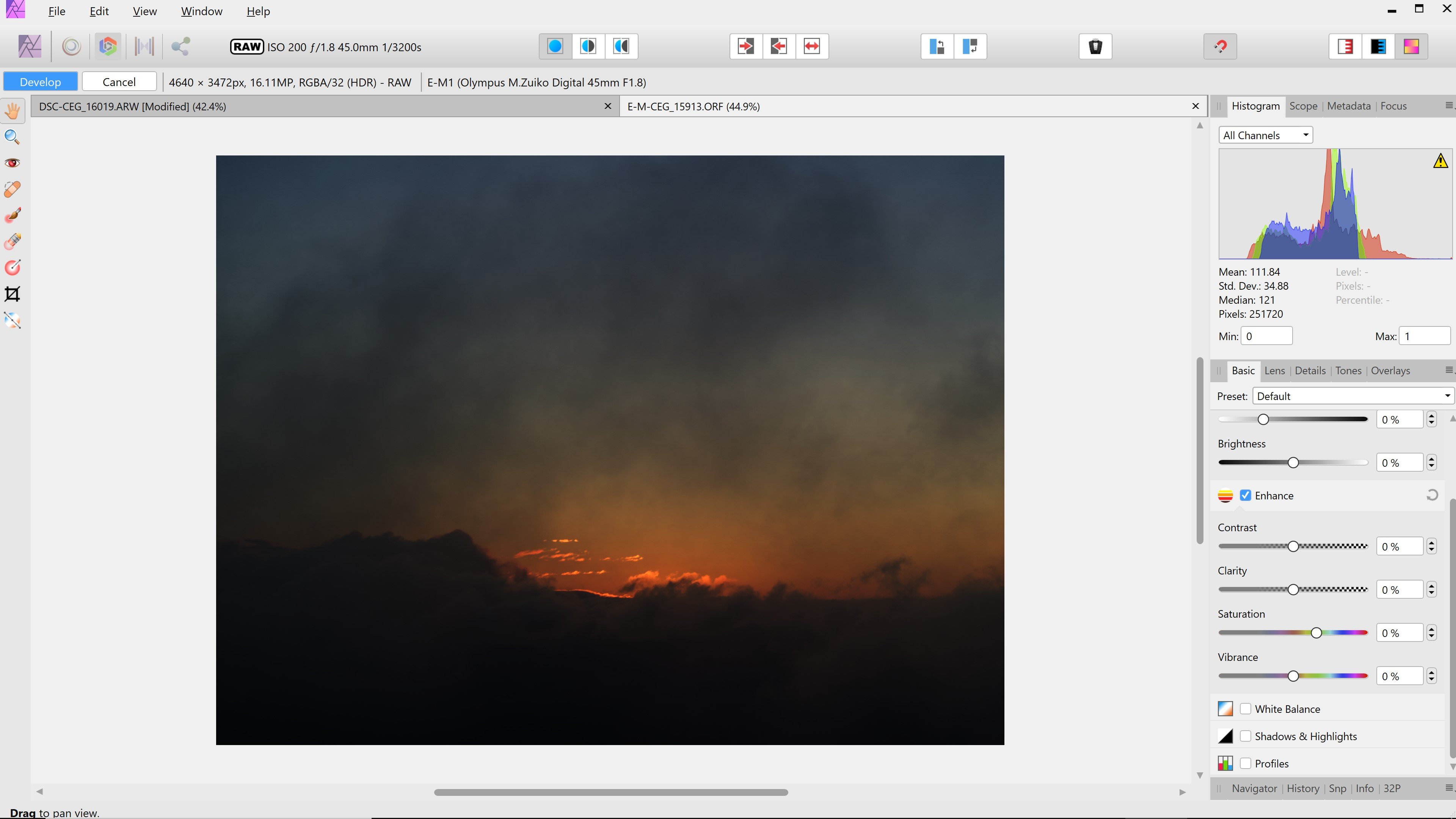Rotate image counter-clockwise
The width and height of the screenshot is (1456, 819).
[937, 46]
